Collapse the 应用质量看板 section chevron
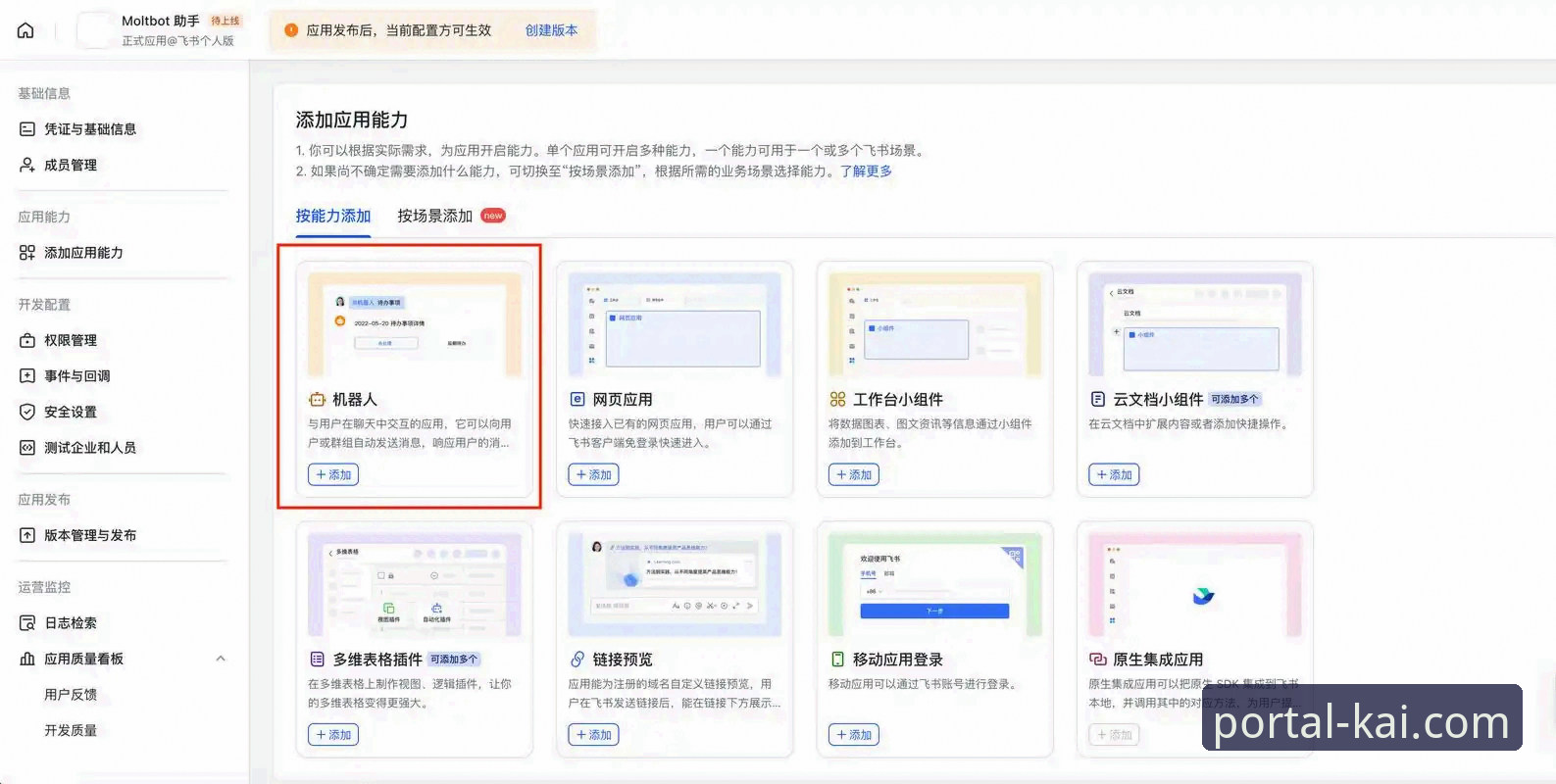 click(x=221, y=659)
